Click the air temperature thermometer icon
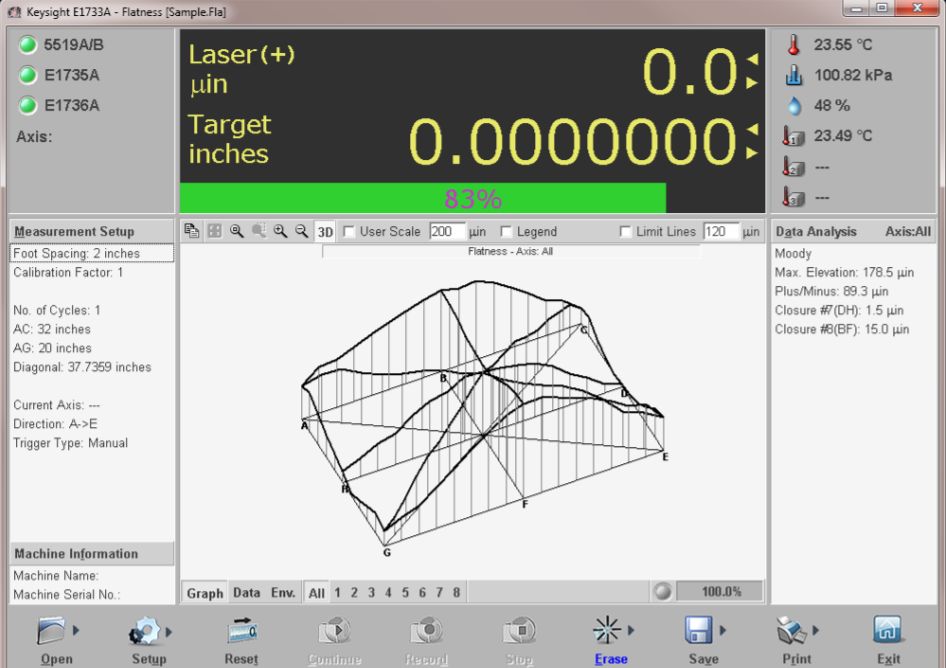 coord(793,45)
